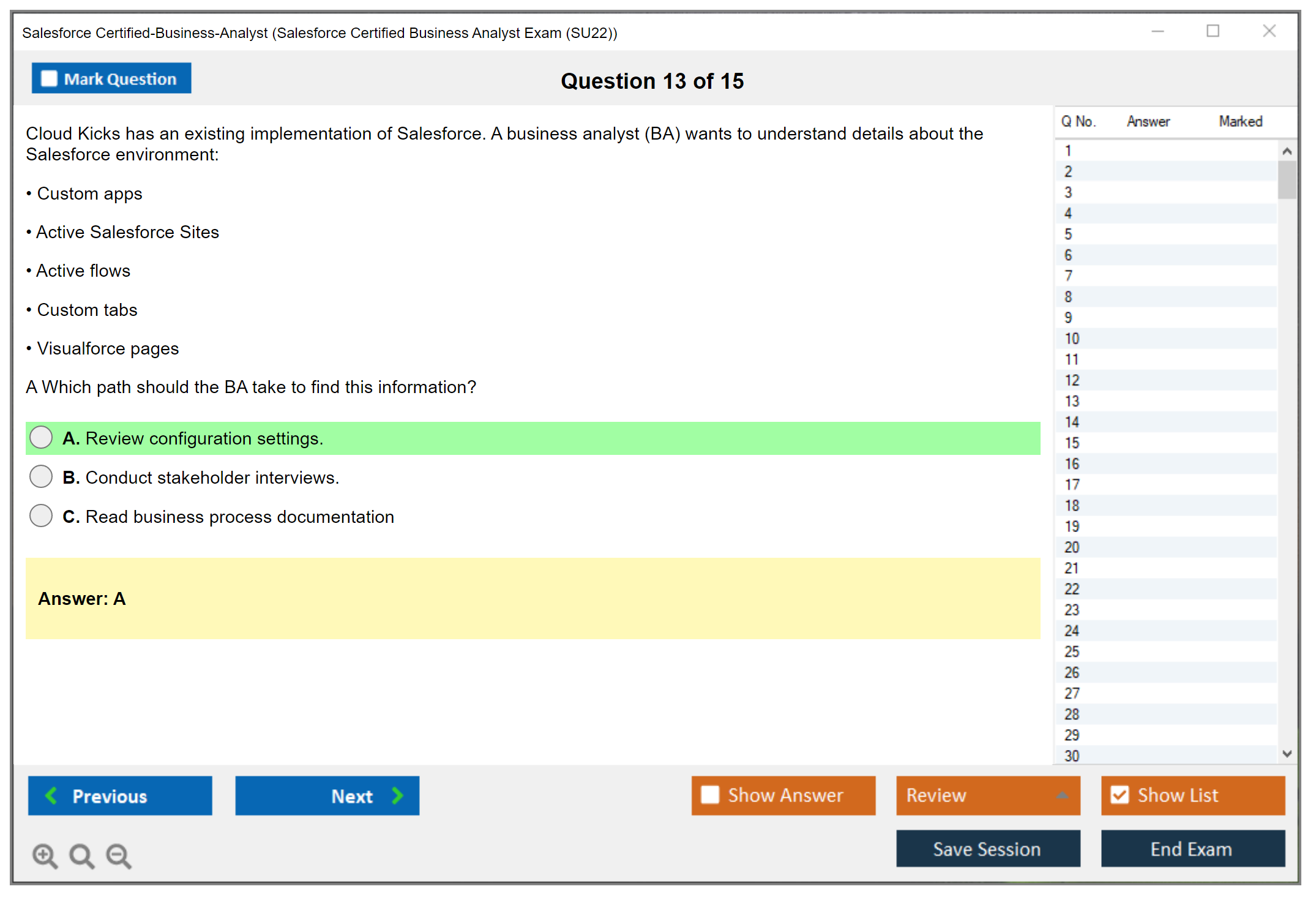Click the green left arrow on Previous
This screenshot has height=900, width=1316.
[x=51, y=795]
